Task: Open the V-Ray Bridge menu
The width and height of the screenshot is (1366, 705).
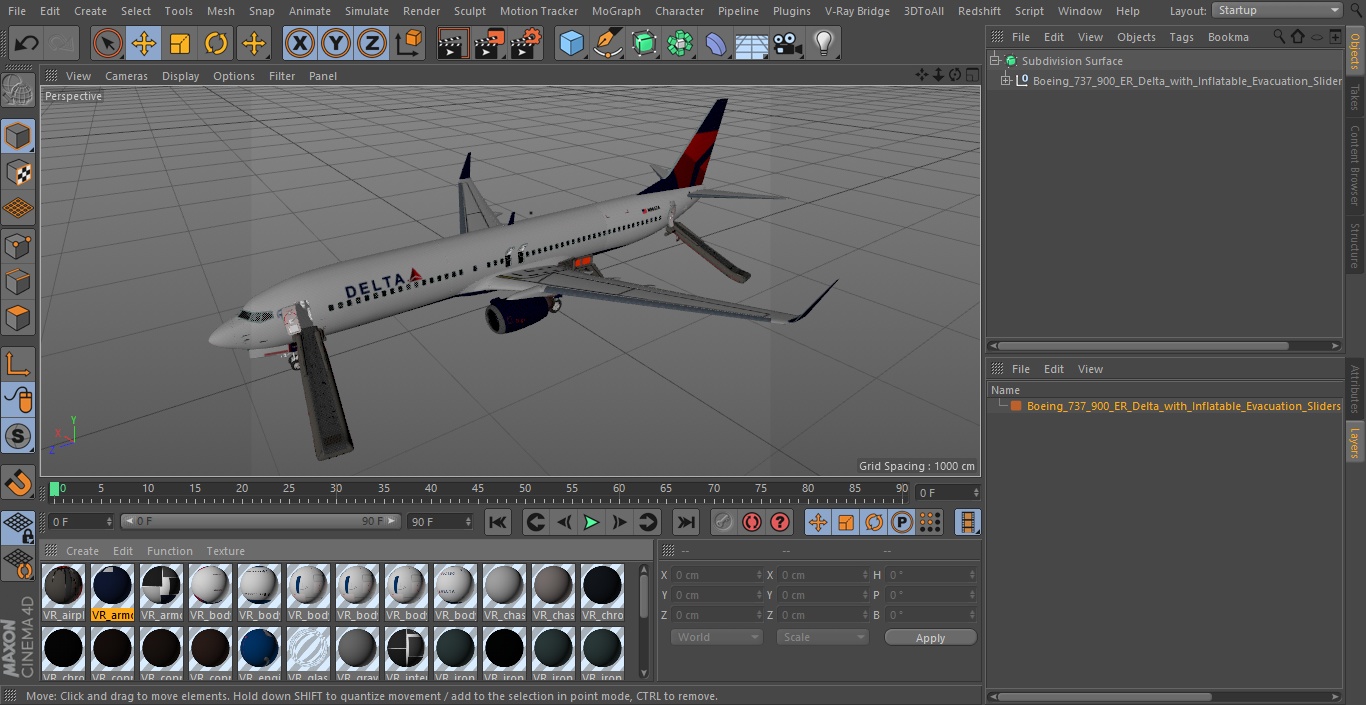Action: pos(857,11)
